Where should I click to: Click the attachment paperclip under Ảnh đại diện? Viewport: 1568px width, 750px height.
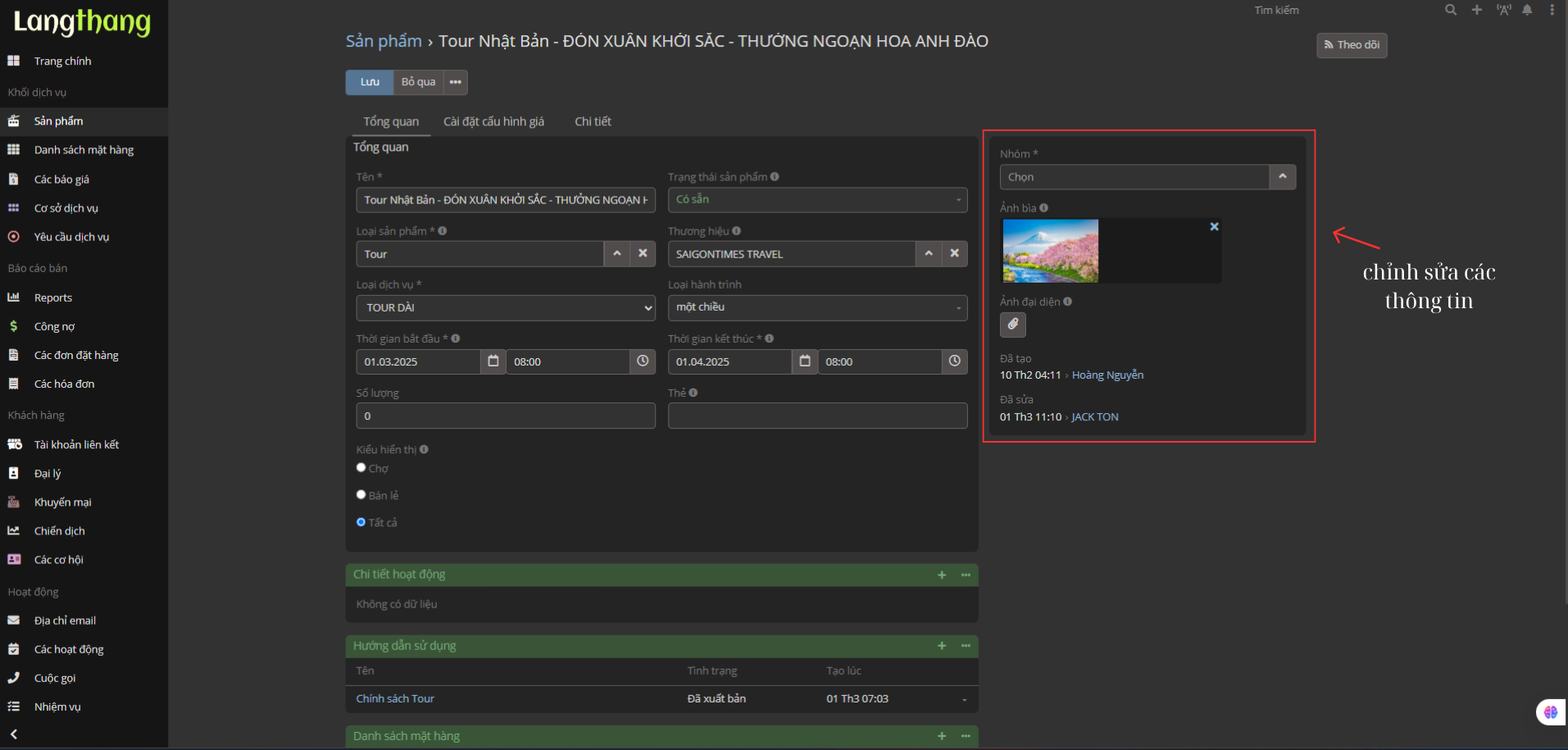click(1012, 325)
